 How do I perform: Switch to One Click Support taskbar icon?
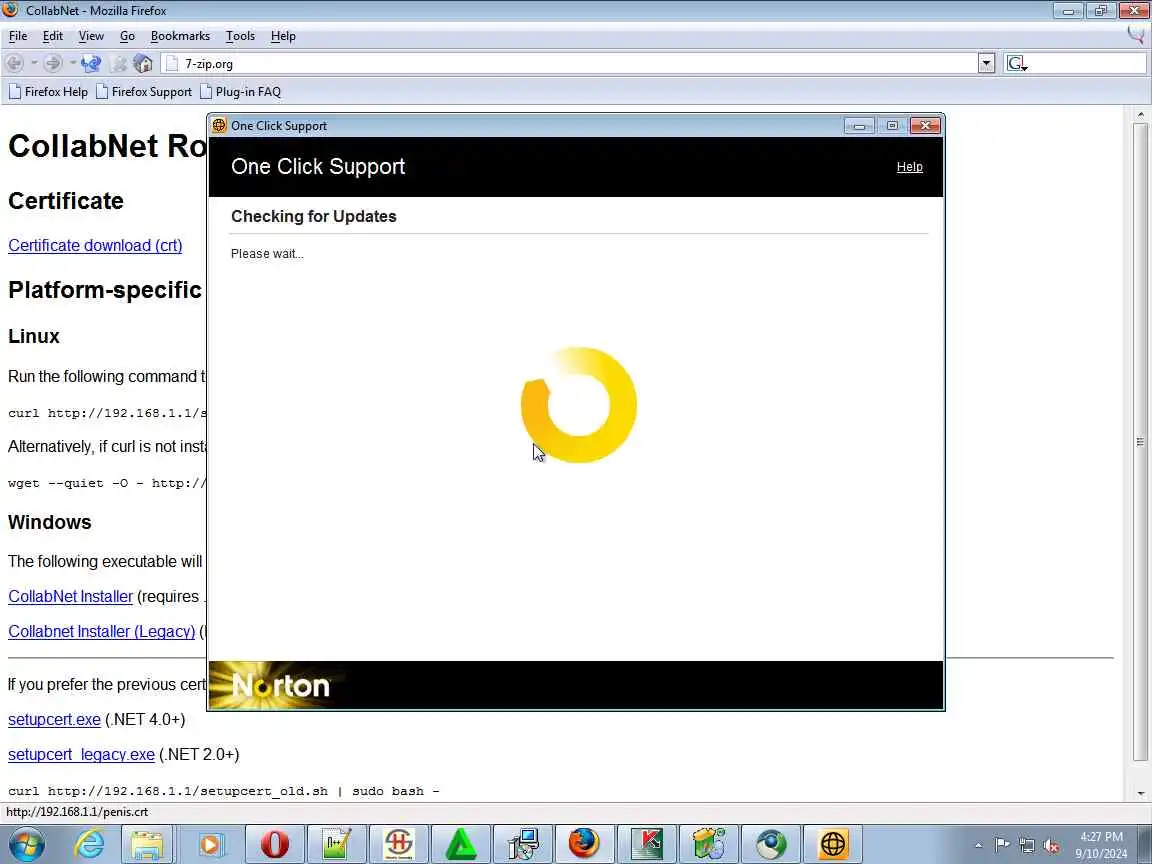(x=833, y=844)
